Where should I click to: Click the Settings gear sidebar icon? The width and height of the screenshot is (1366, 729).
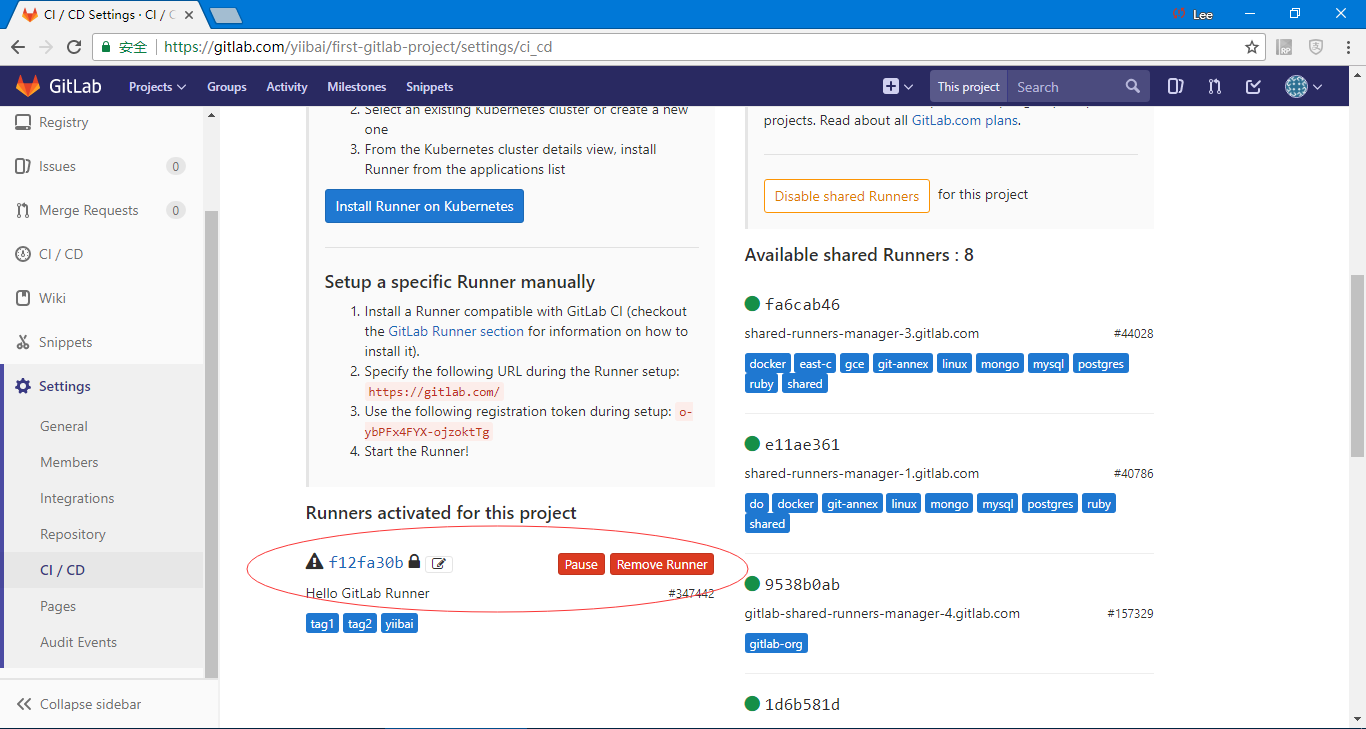click(x=22, y=386)
